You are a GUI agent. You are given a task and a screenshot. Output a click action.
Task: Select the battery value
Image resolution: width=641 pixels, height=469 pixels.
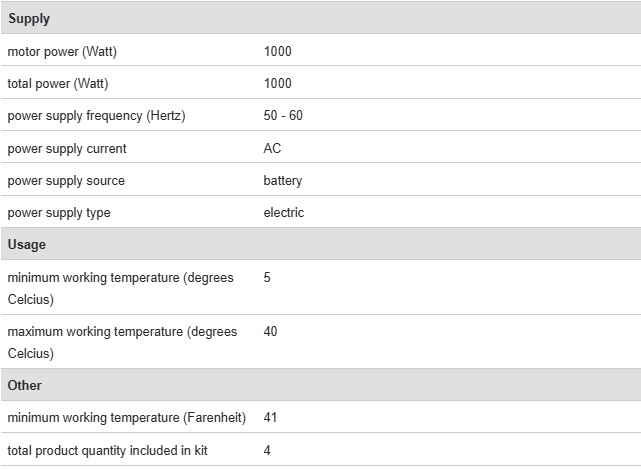[x=283, y=181]
